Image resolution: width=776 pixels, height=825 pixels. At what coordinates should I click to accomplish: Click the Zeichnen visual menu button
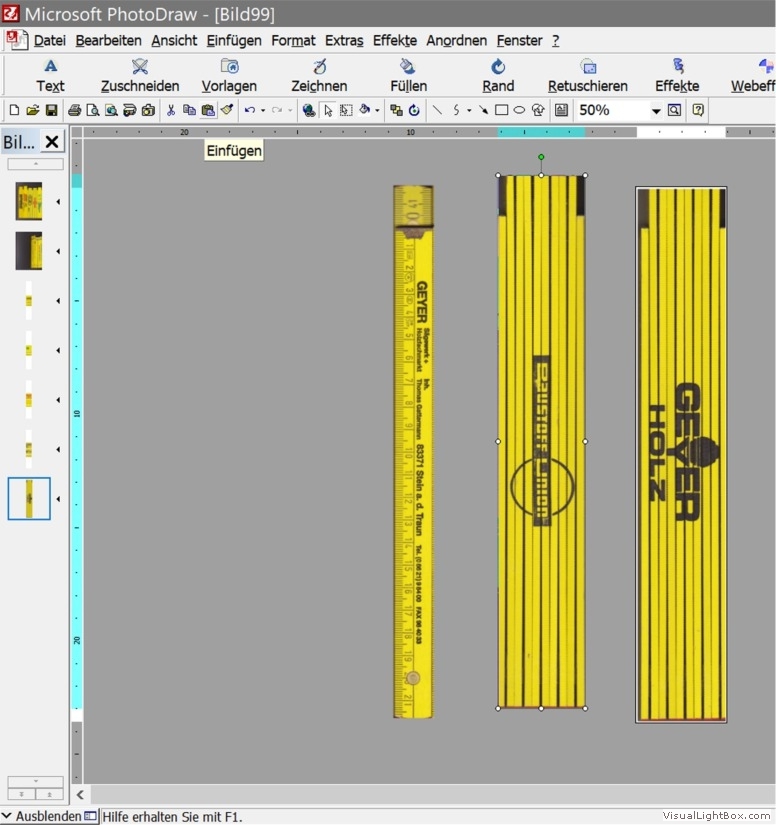click(319, 76)
